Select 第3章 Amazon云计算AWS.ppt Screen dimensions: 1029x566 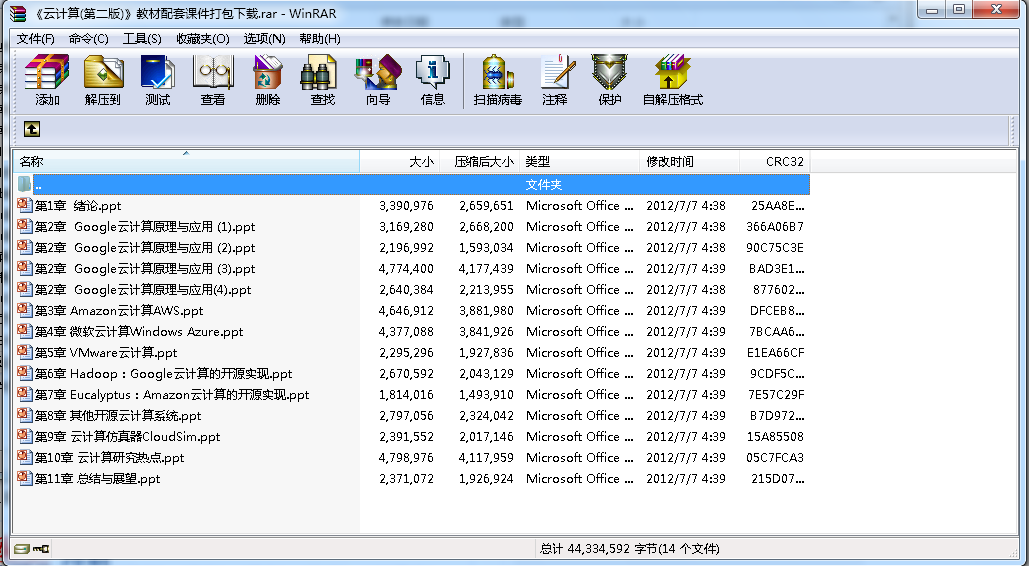pyautogui.click(x=119, y=311)
